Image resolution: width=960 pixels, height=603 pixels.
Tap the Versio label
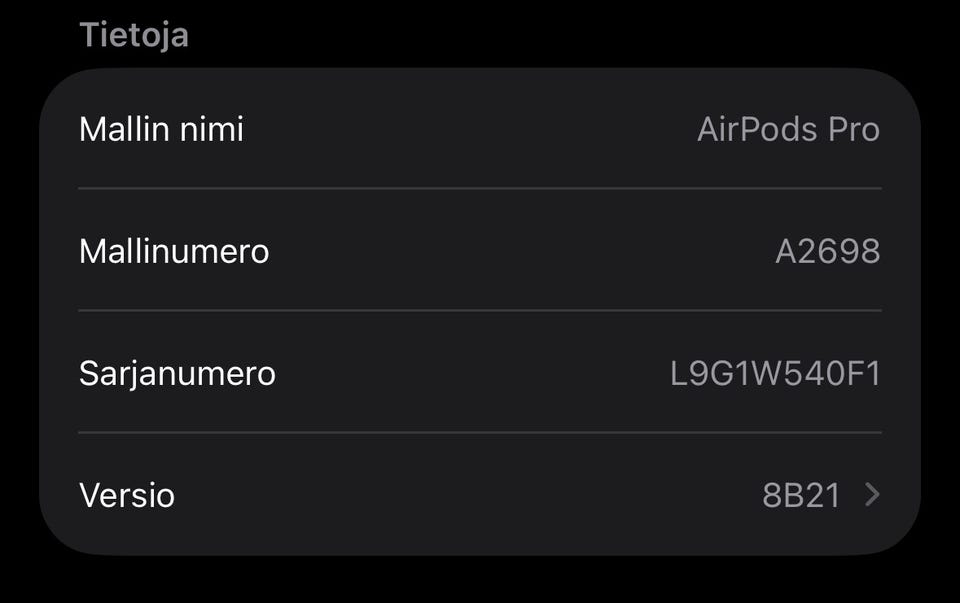coord(127,495)
